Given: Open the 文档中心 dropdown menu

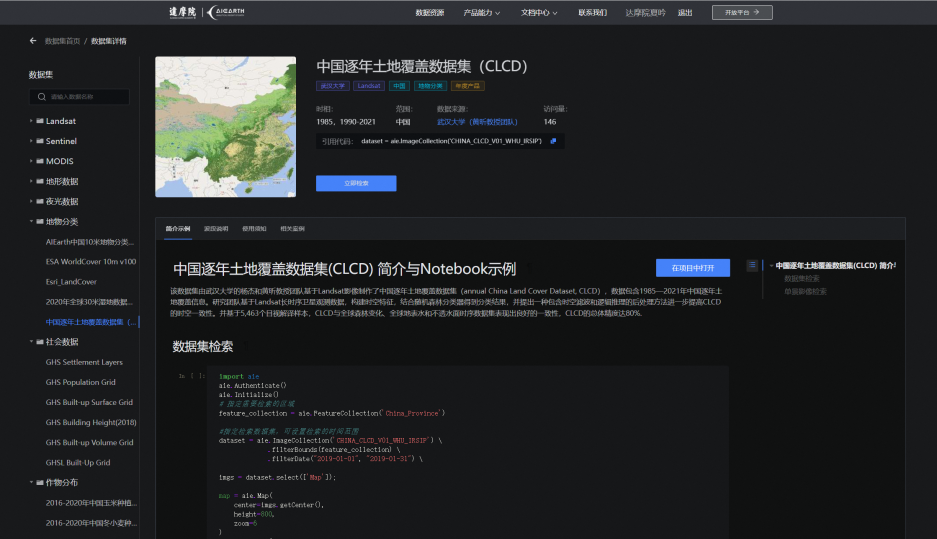Looking at the screenshot, I should click(x=539, y=13).
